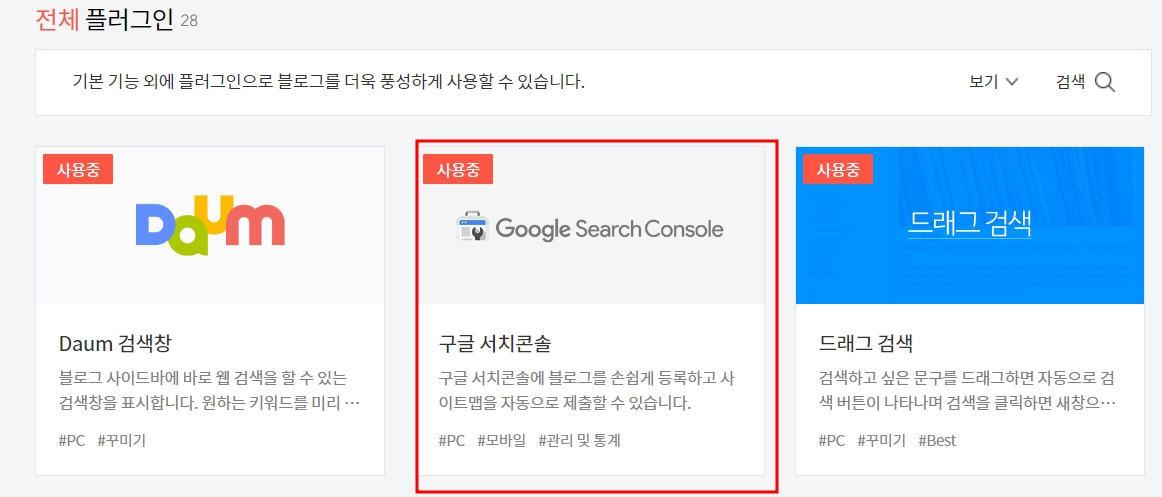Click the 검색 label text
Viewport: 1162px width, 497px height.
pyautogui.click(x=1071, y=82)
